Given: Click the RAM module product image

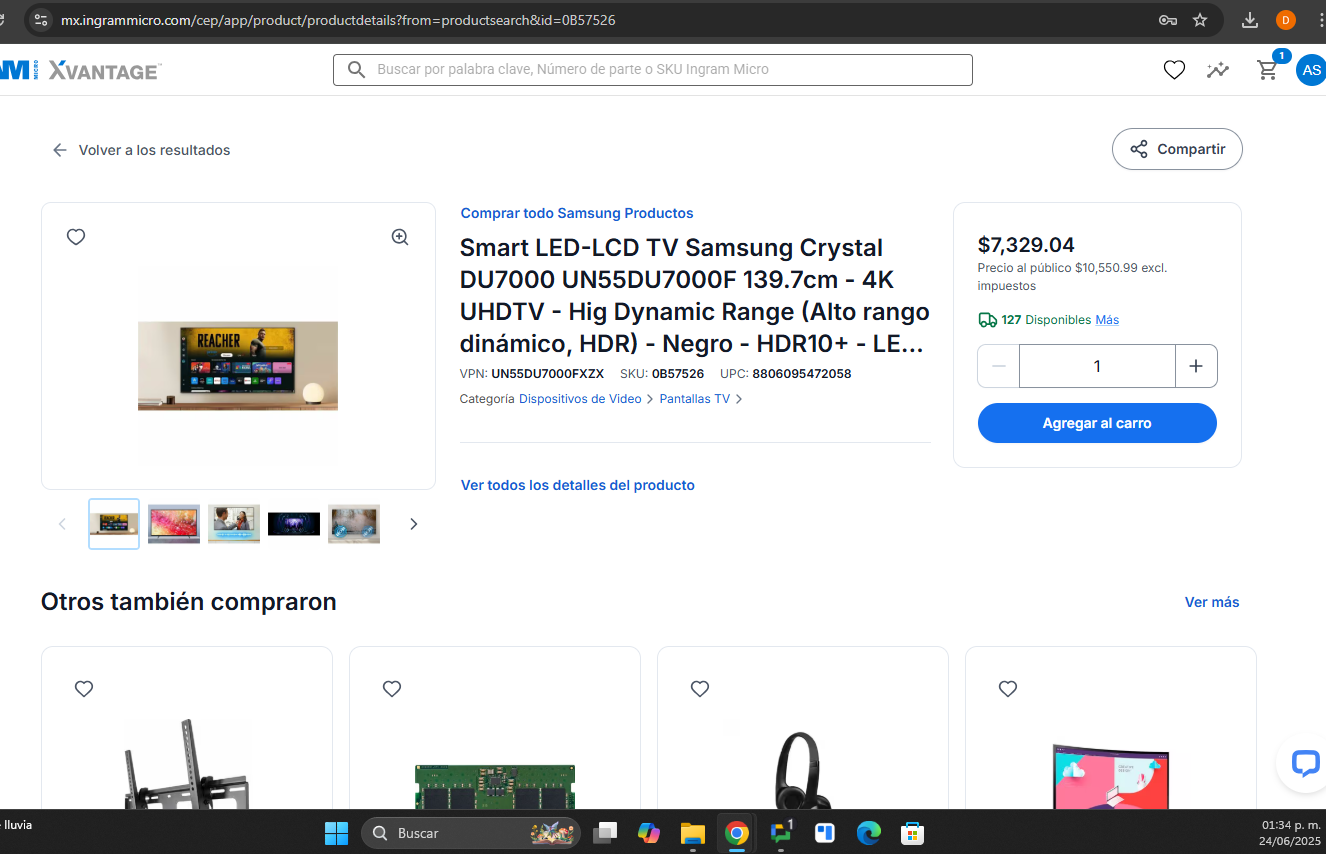Looking at the screenshot, I should 495,787.
